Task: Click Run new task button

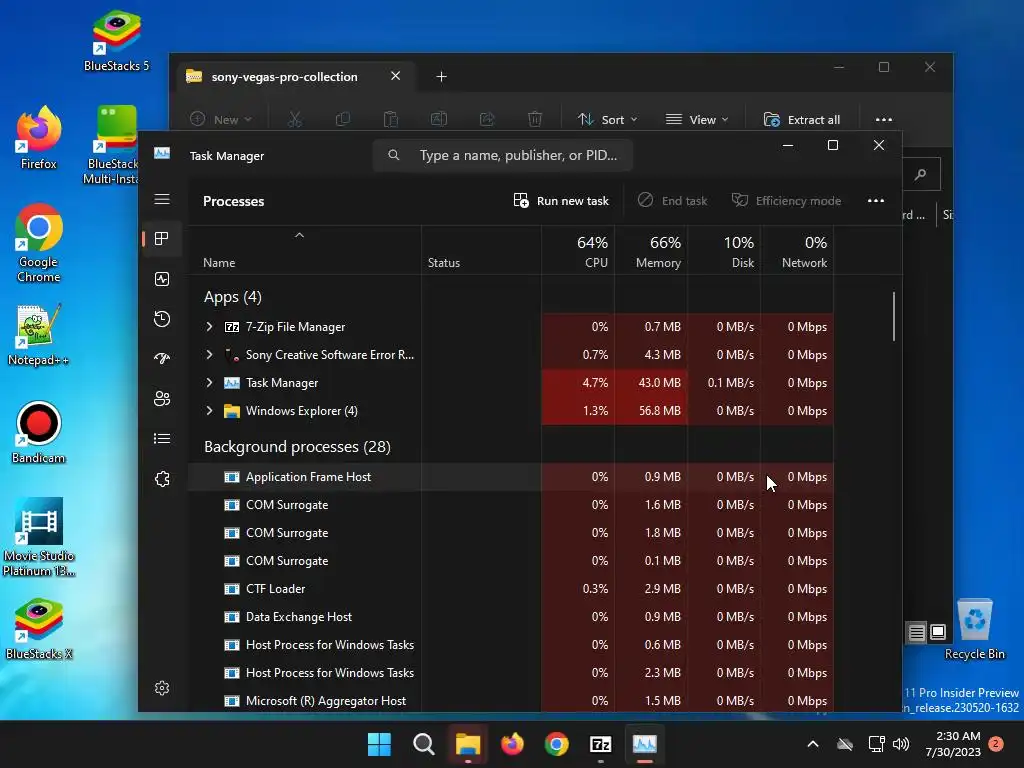Action: 561,200
